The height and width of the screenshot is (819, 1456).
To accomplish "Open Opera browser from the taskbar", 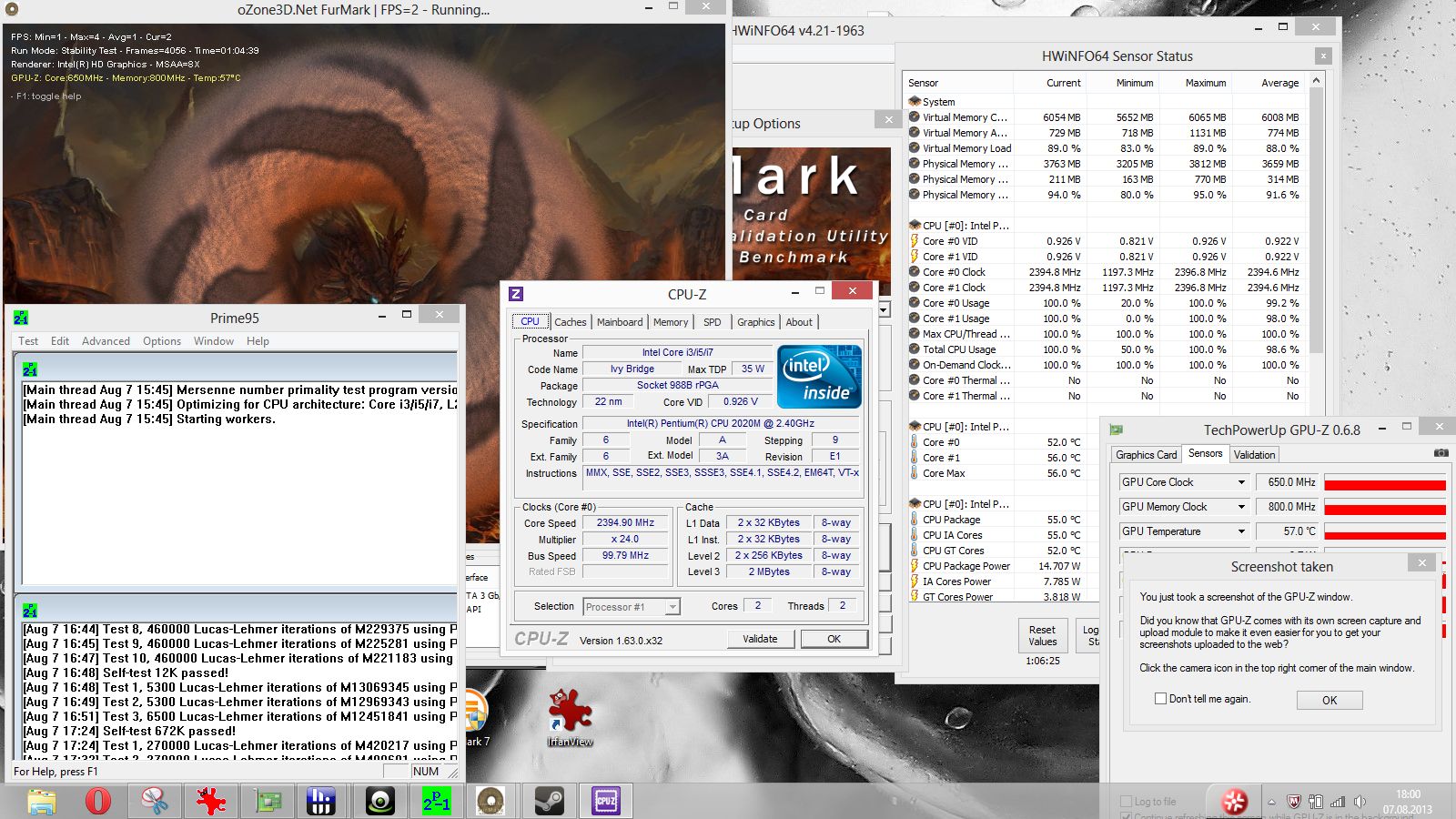I will coord(98,801).
